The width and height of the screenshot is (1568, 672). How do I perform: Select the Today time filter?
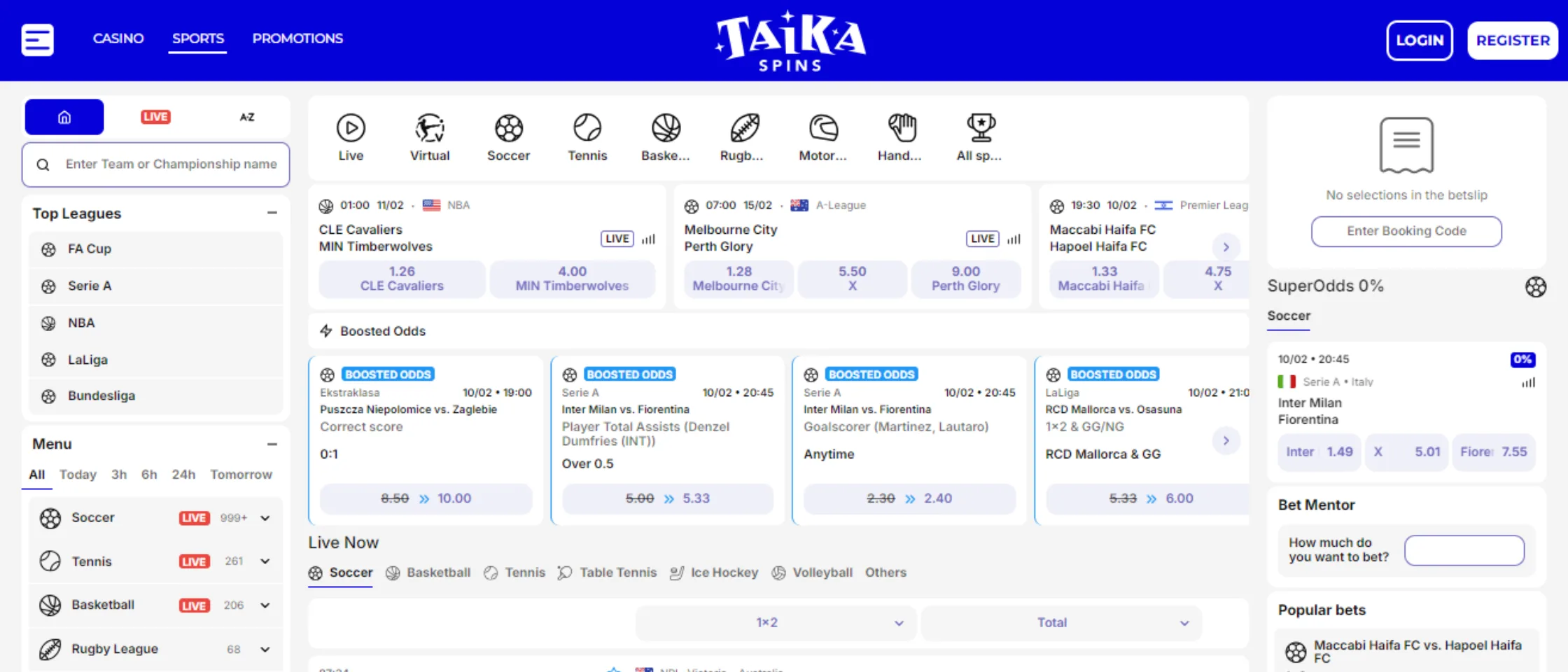pos(78,475)
